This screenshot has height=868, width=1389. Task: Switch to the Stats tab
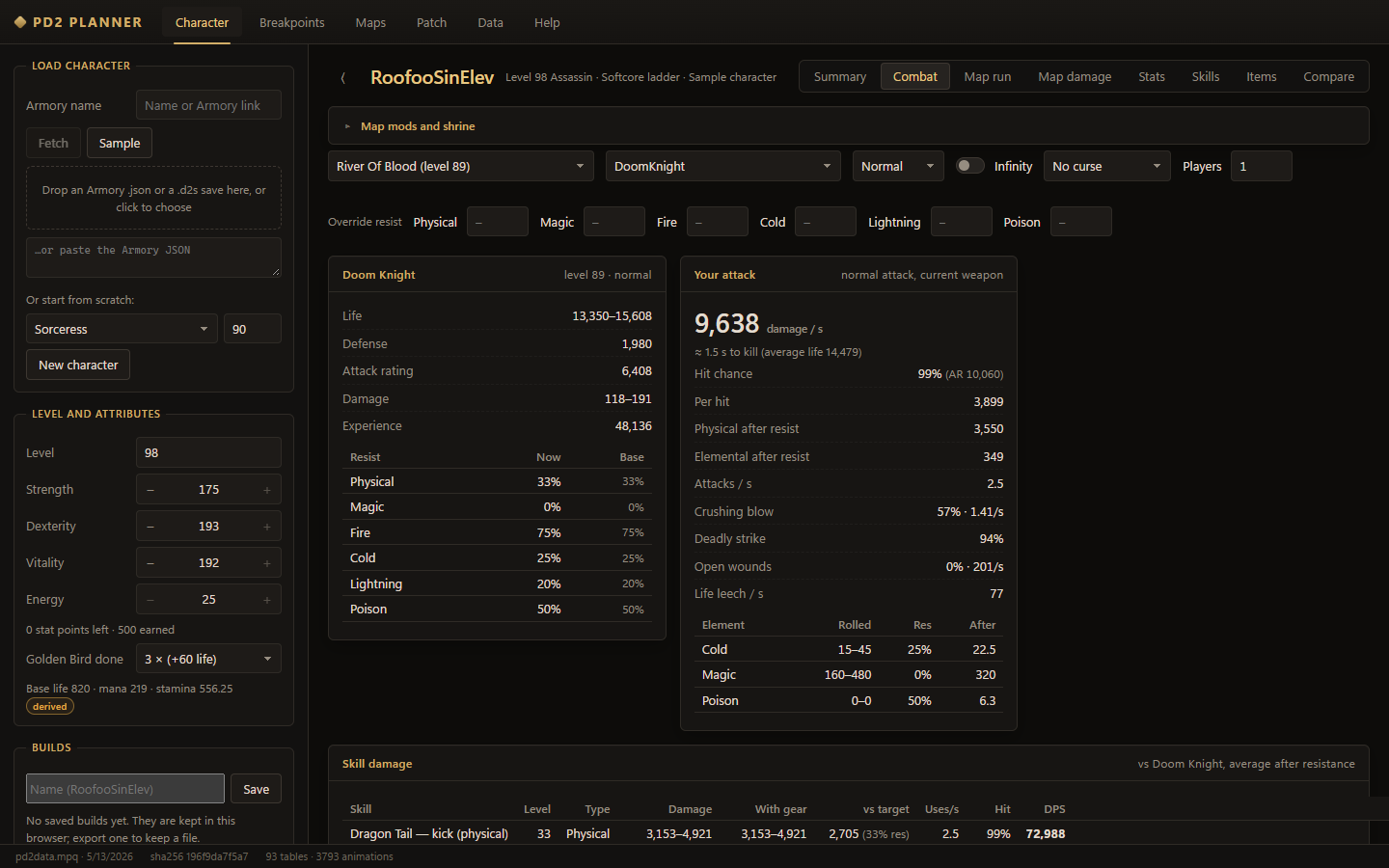[x=1152, y=77]
